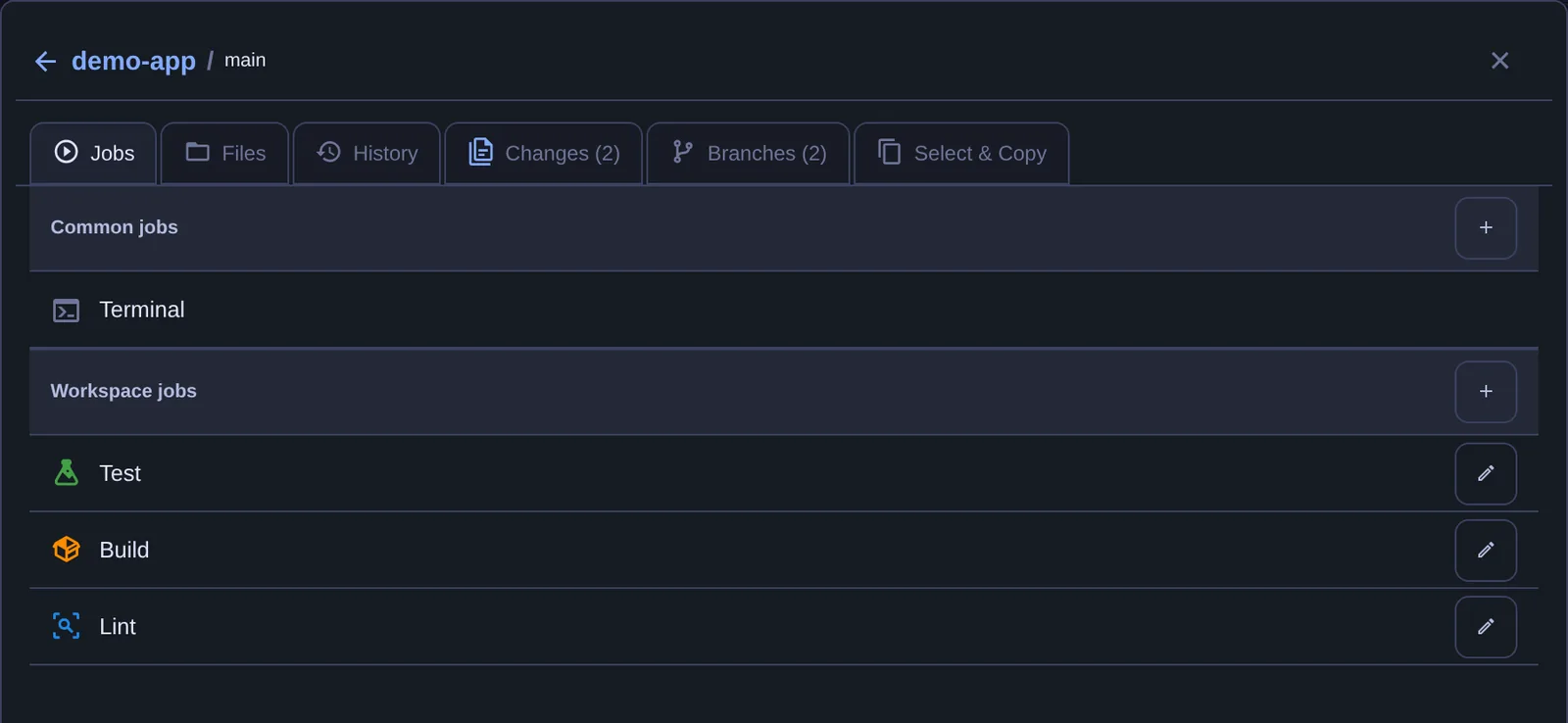The width and height of the screenshot is (1568, 723).
Task: Open the Select & Copy tab
Action: pos(961,153)
